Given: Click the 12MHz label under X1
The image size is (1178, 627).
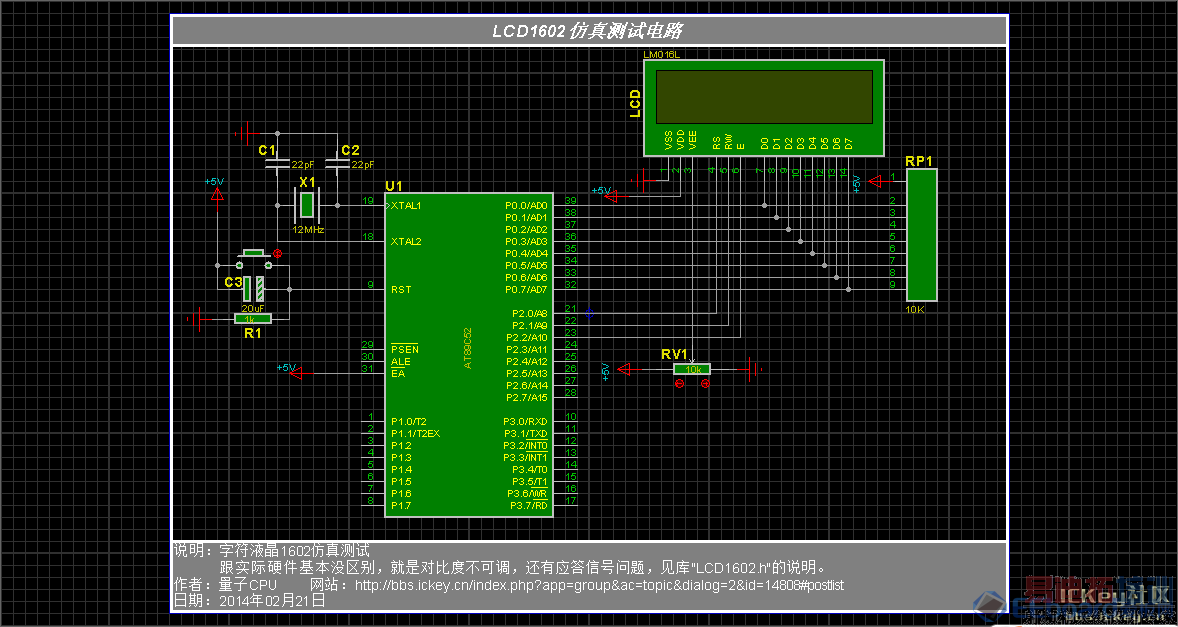Looking at the screenshot, I should (308, 230).
